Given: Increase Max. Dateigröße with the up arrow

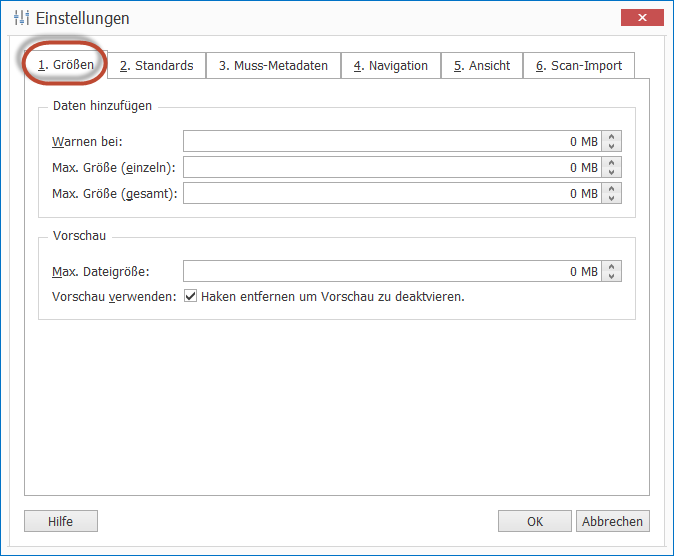Looking at the screenshot, I should click(x=613, y=267).
